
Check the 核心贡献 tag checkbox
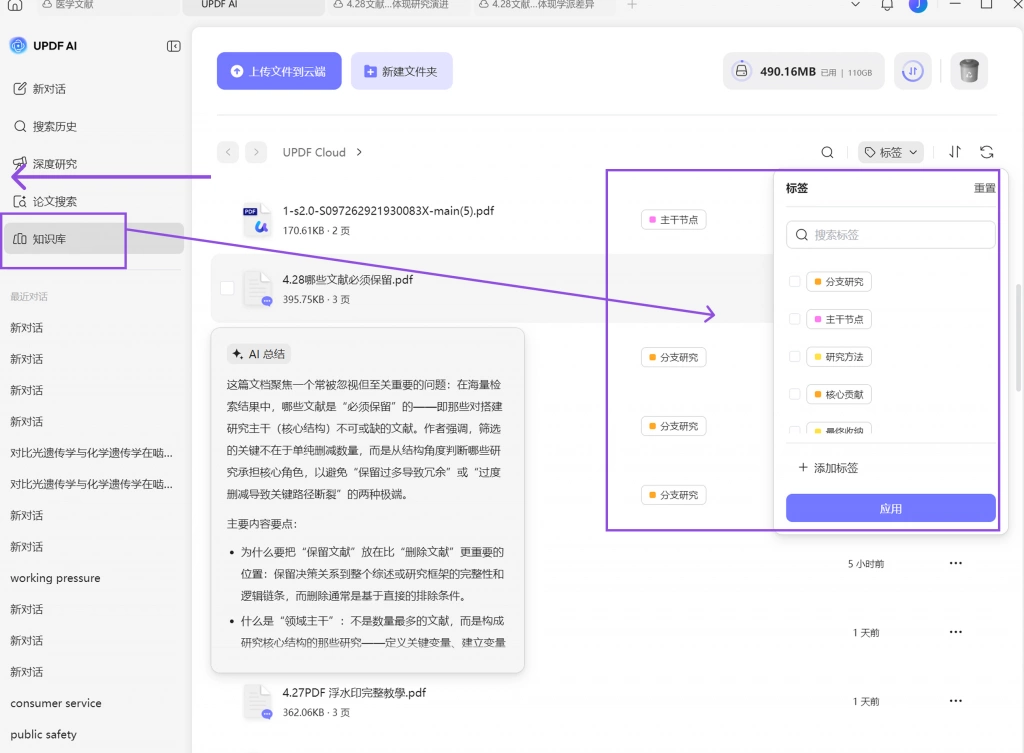(794, 394)
